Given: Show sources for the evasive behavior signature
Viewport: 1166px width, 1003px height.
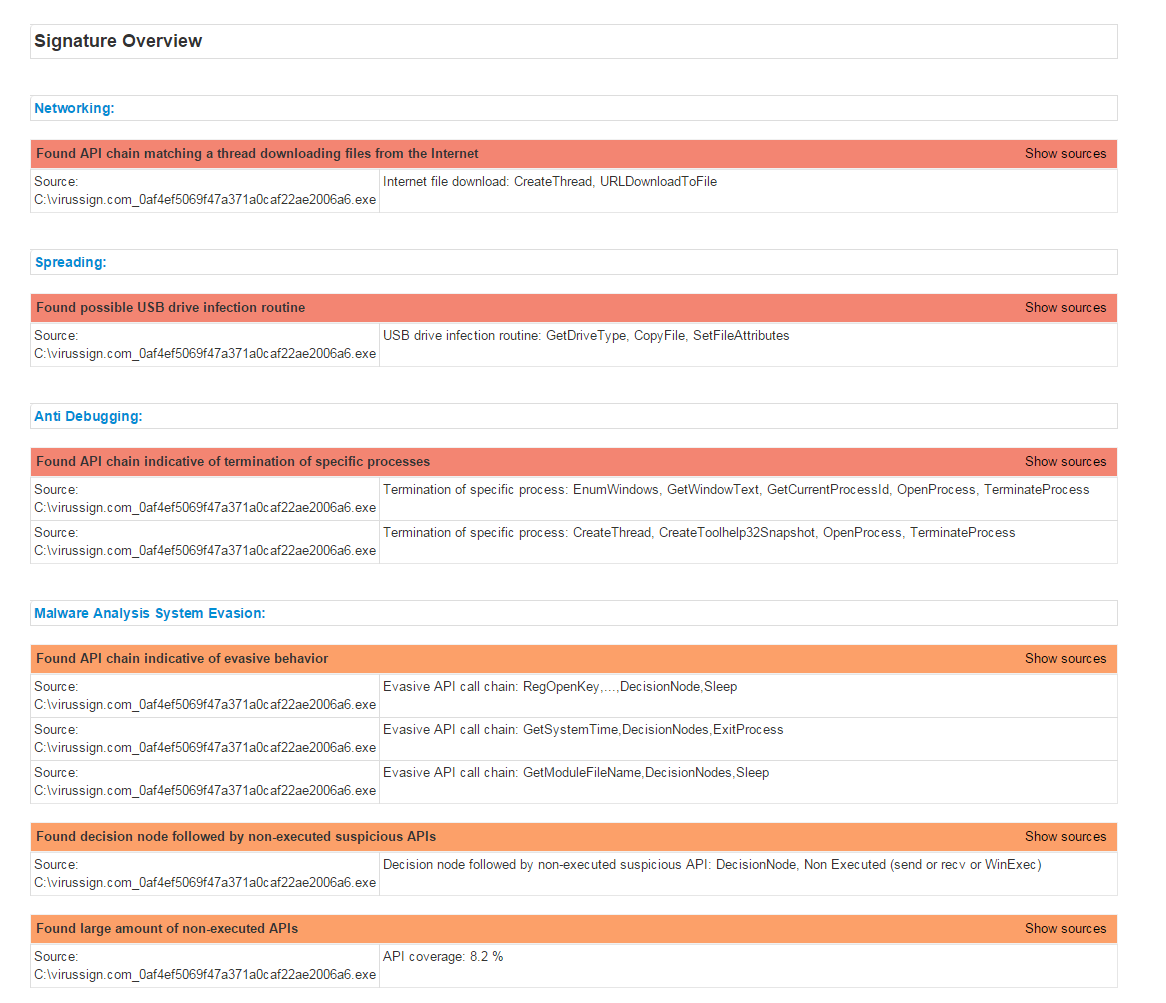Looking at the screenshot, I should (x=1066, y=658).
